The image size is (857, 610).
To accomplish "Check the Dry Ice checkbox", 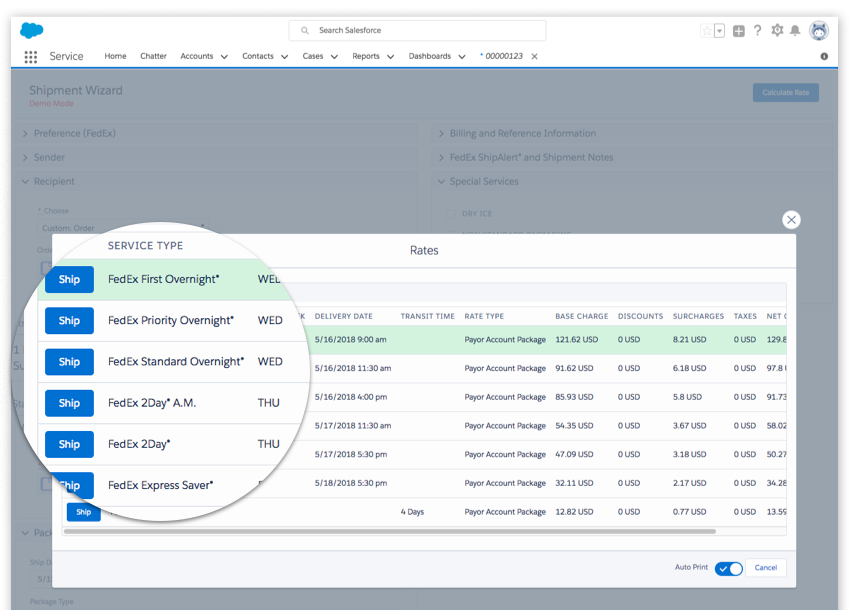I will (x=451, y=214).
